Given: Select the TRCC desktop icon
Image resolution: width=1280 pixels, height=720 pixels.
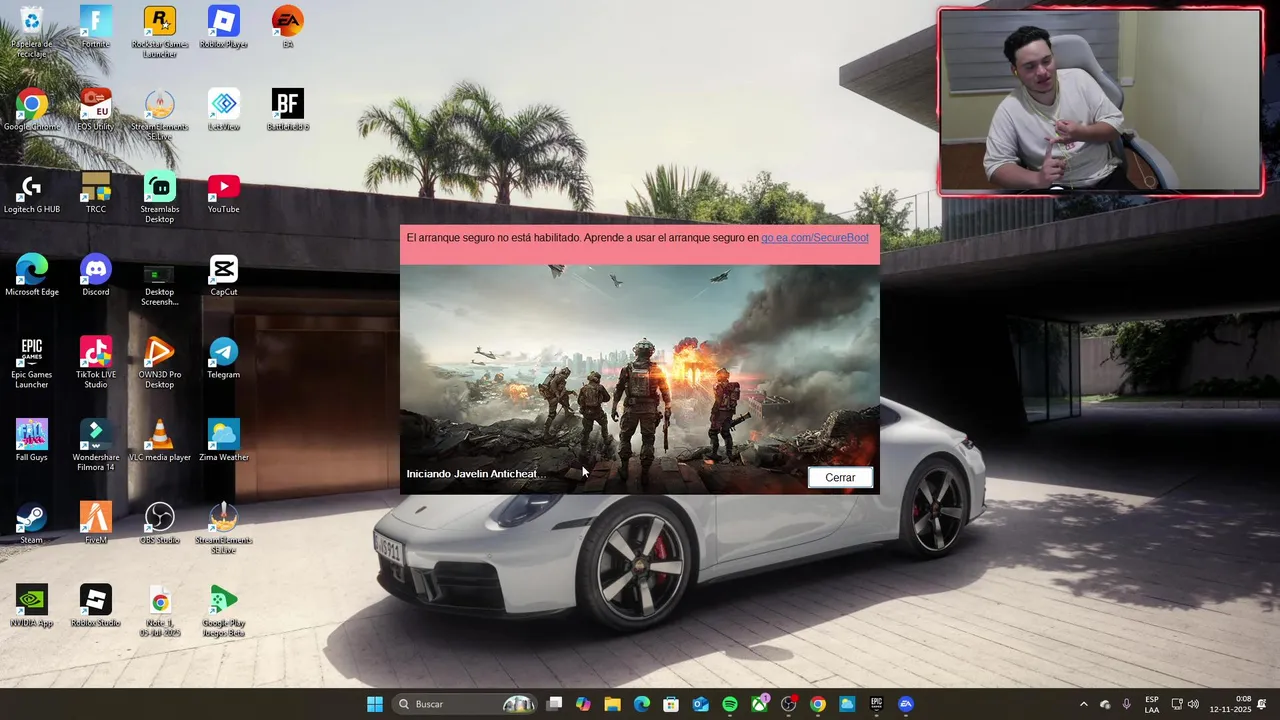Looking at the screenshot, I should (95, 193).
